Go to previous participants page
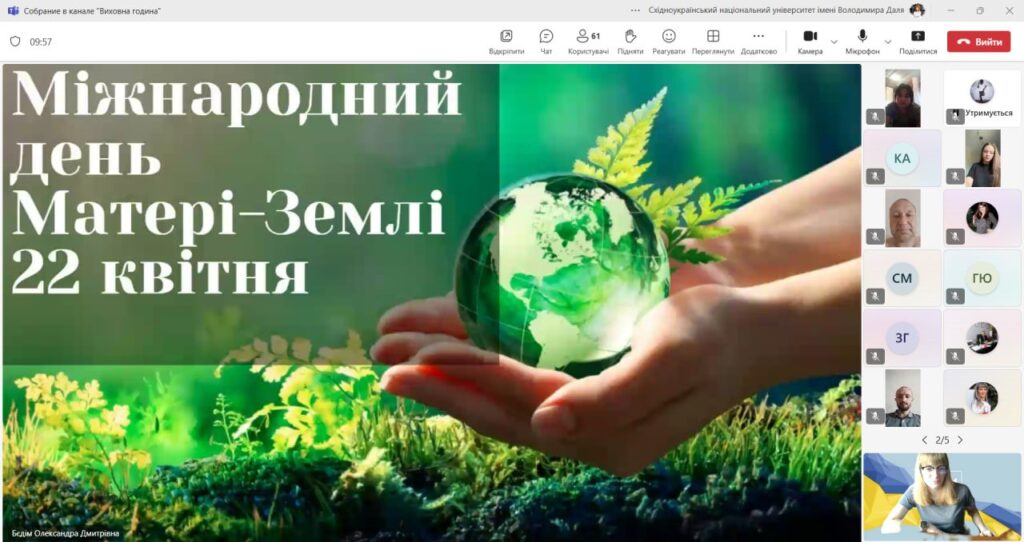 tap(924, 440)
